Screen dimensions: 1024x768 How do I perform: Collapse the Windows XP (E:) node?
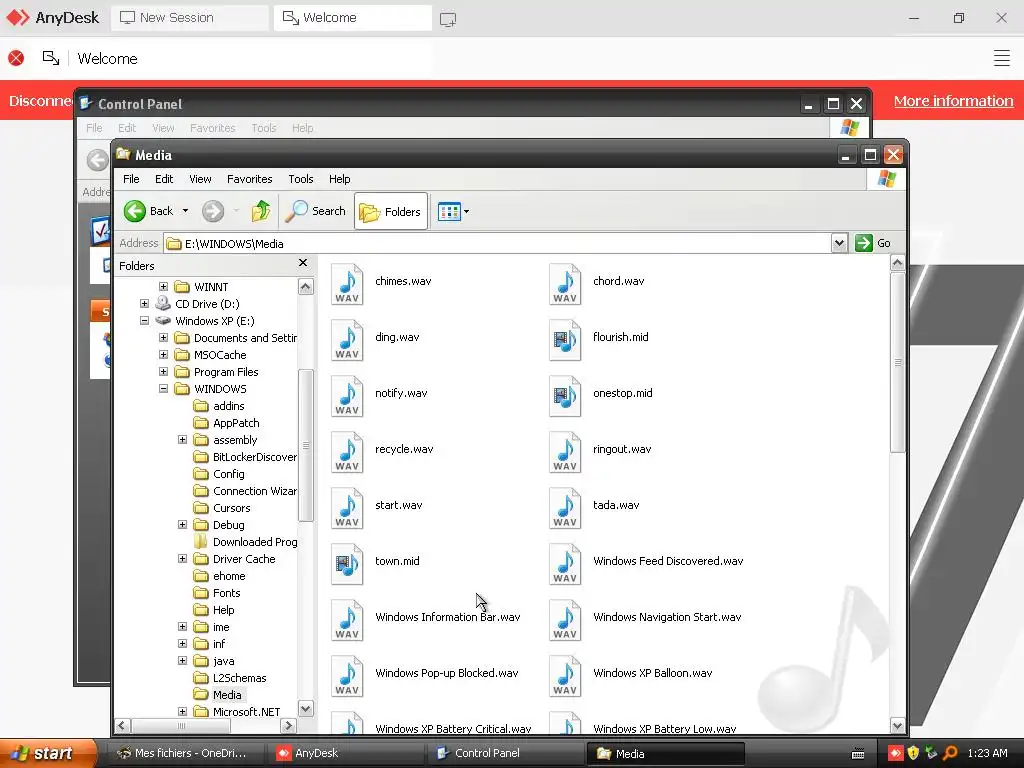coord(144,321)
